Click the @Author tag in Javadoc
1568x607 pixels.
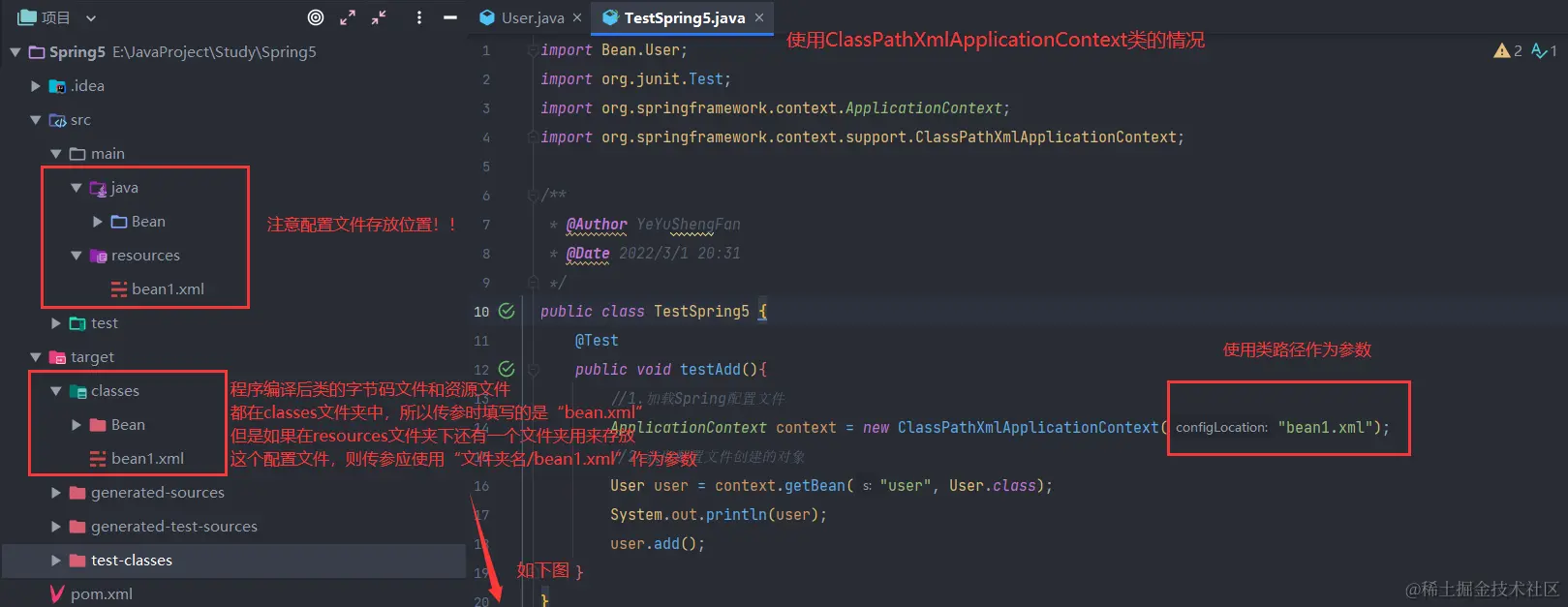[597, 225]
